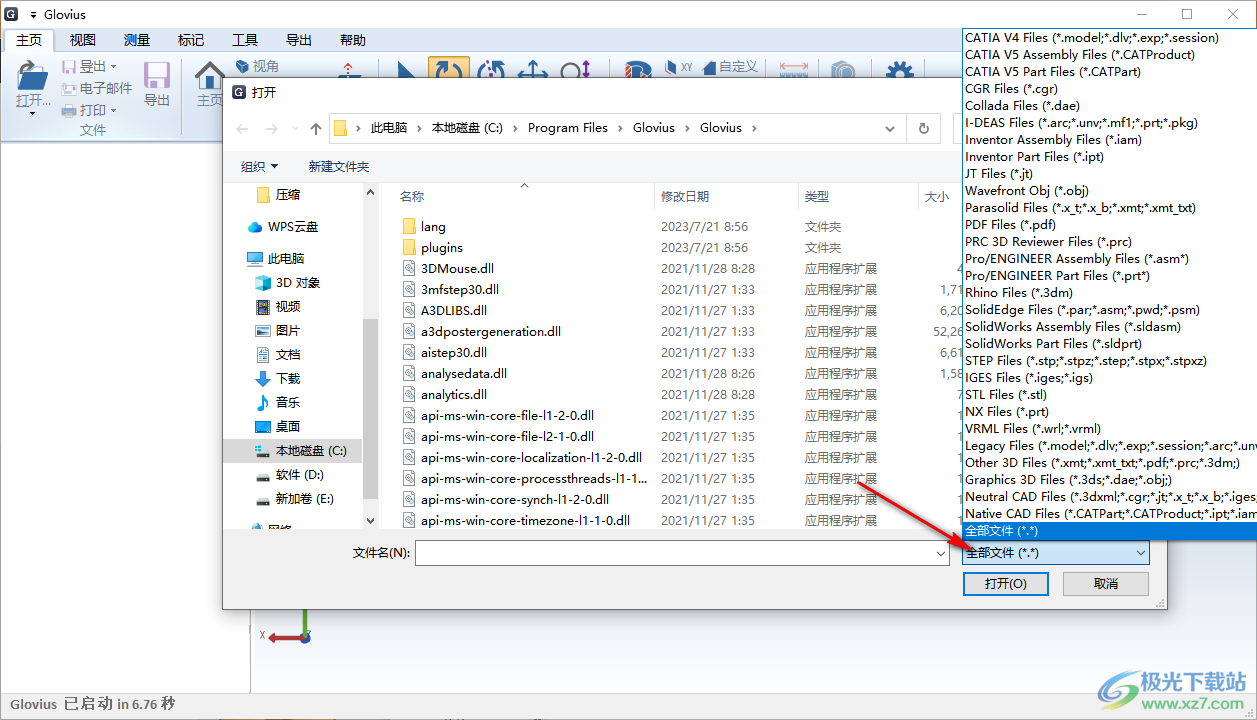Screen dimensions: 1257x720
Task: Go back in the file dialog
Action: (242, 128)
